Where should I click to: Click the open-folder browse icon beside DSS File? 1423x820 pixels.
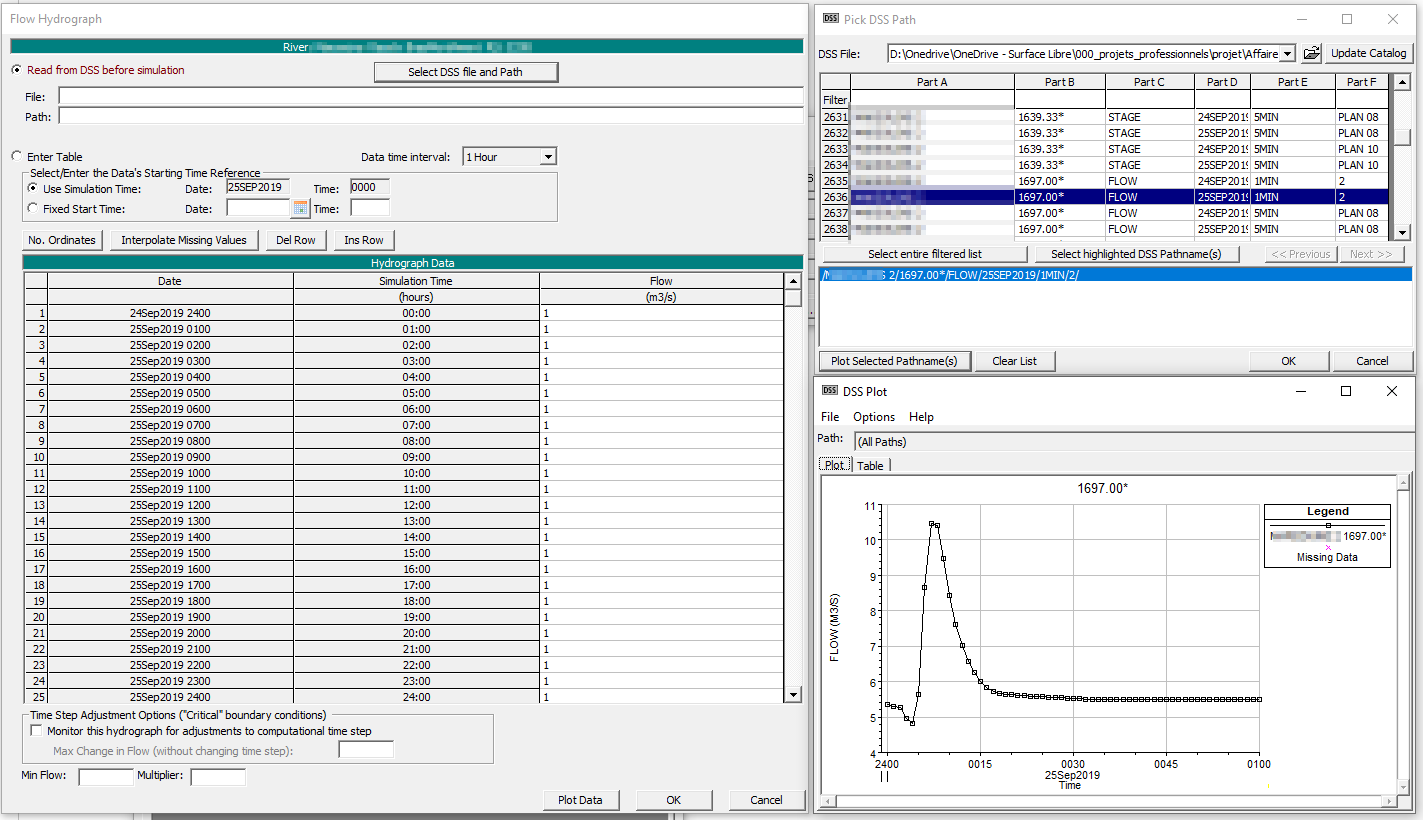tap(1312, 53)
